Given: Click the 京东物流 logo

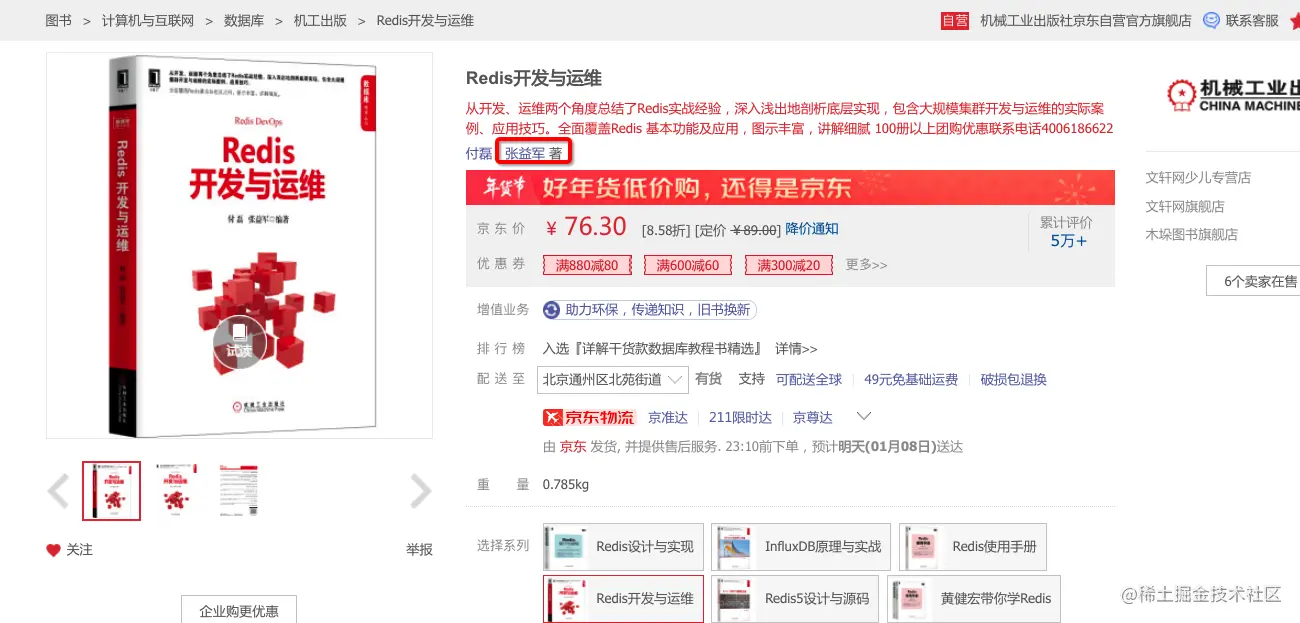Looking at the screenshot, I should click(588, 417).
